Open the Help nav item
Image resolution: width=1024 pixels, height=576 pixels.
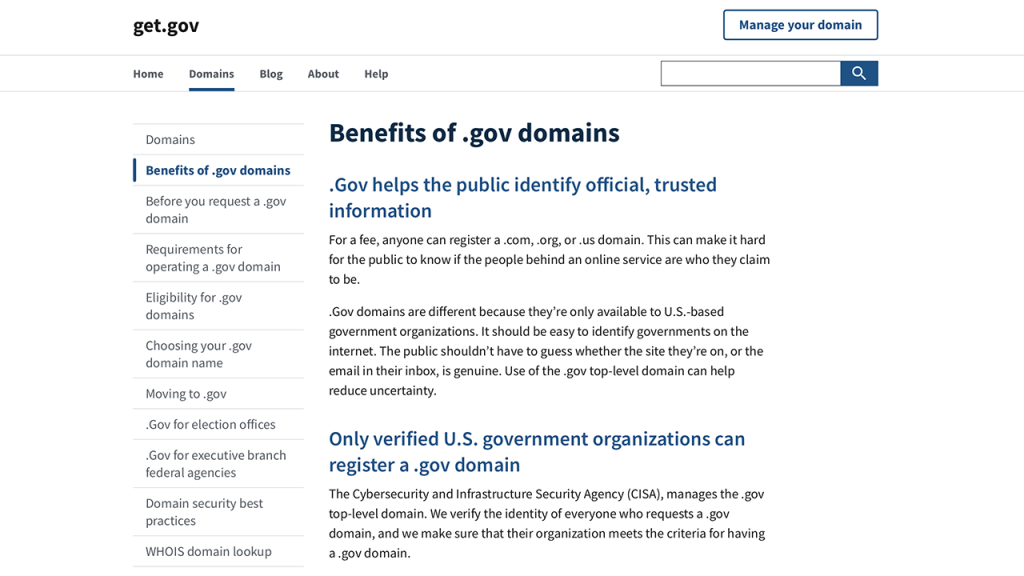[x=376, y=74]
